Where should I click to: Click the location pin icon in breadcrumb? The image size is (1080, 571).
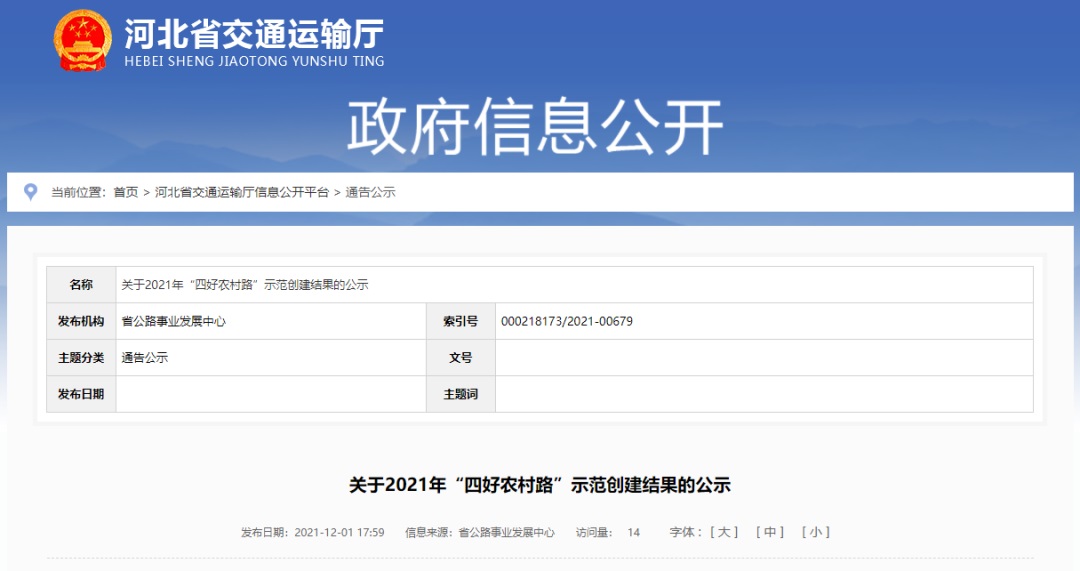click(31, 192)
